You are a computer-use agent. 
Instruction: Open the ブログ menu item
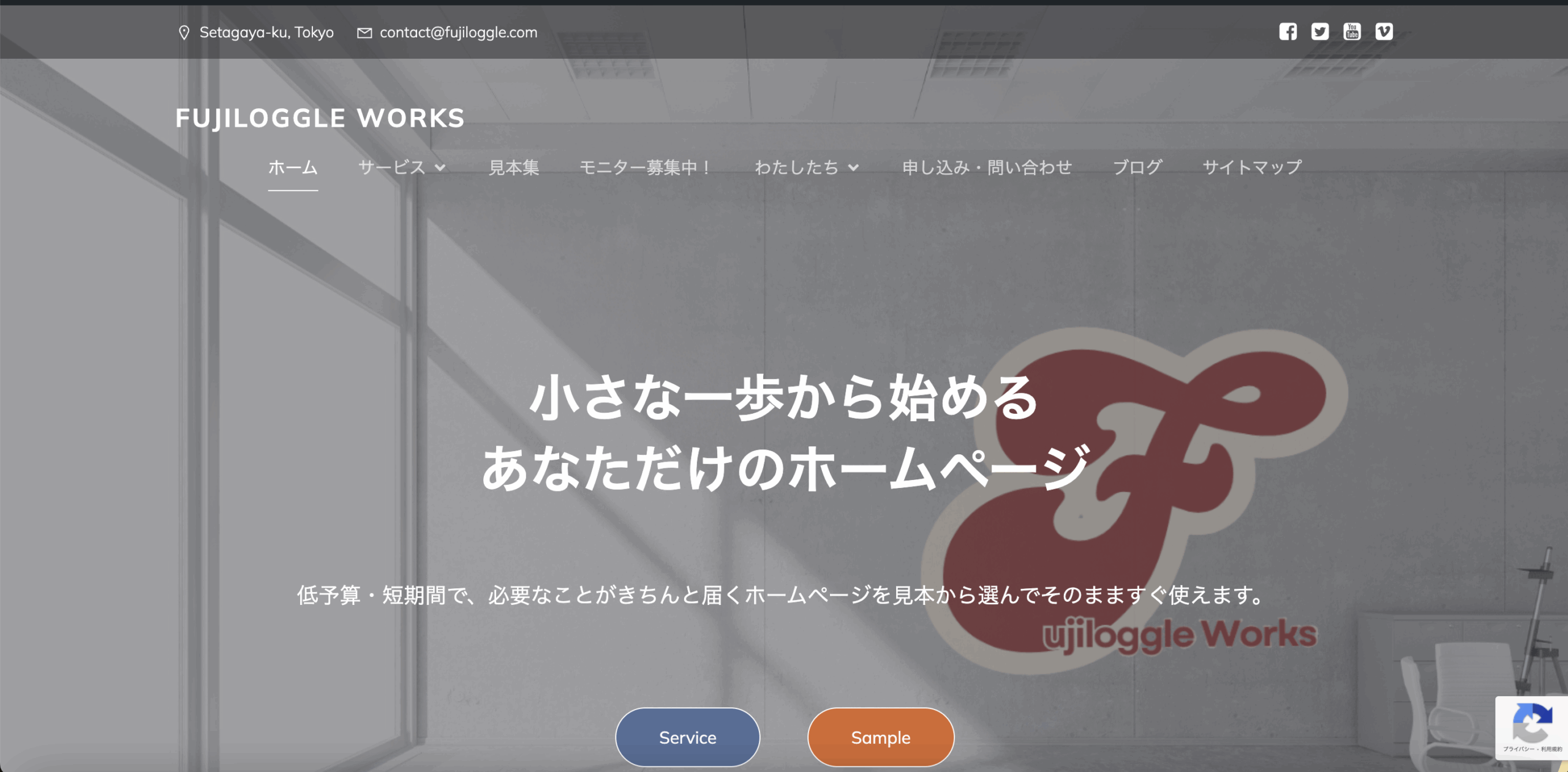[1137, 167]
